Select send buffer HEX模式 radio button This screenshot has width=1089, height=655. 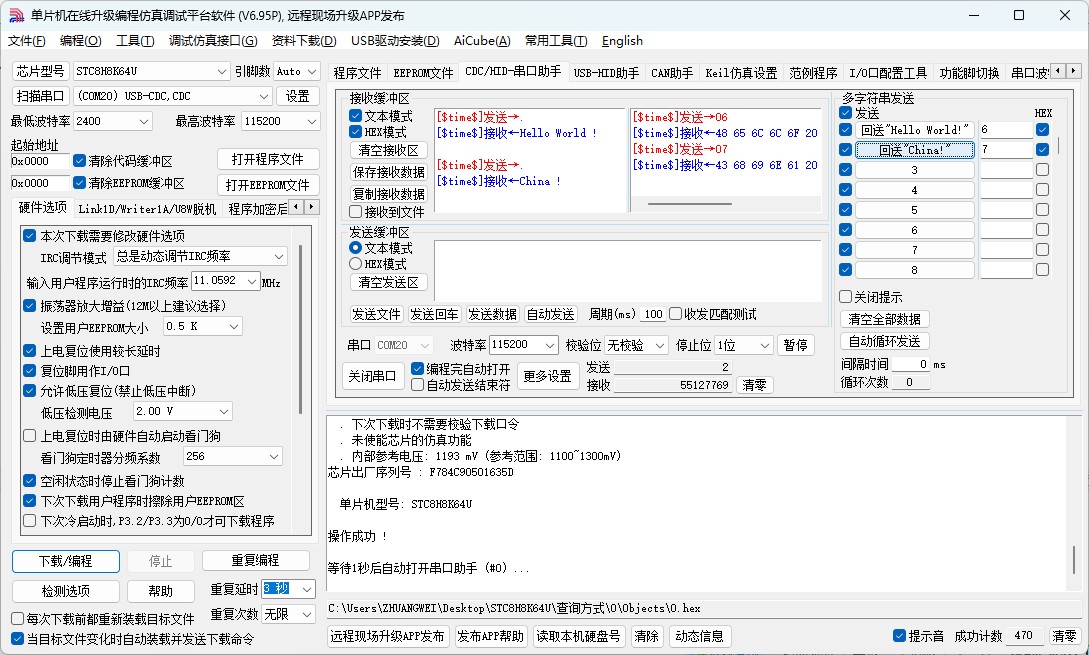pos(356,264)
